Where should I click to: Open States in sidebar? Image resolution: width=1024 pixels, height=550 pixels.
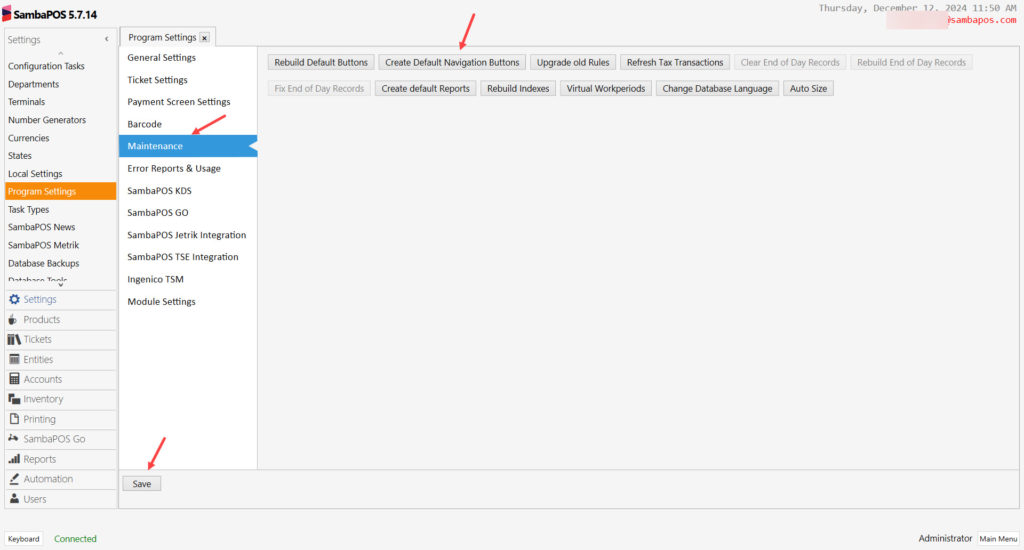(x=60, y=155)
